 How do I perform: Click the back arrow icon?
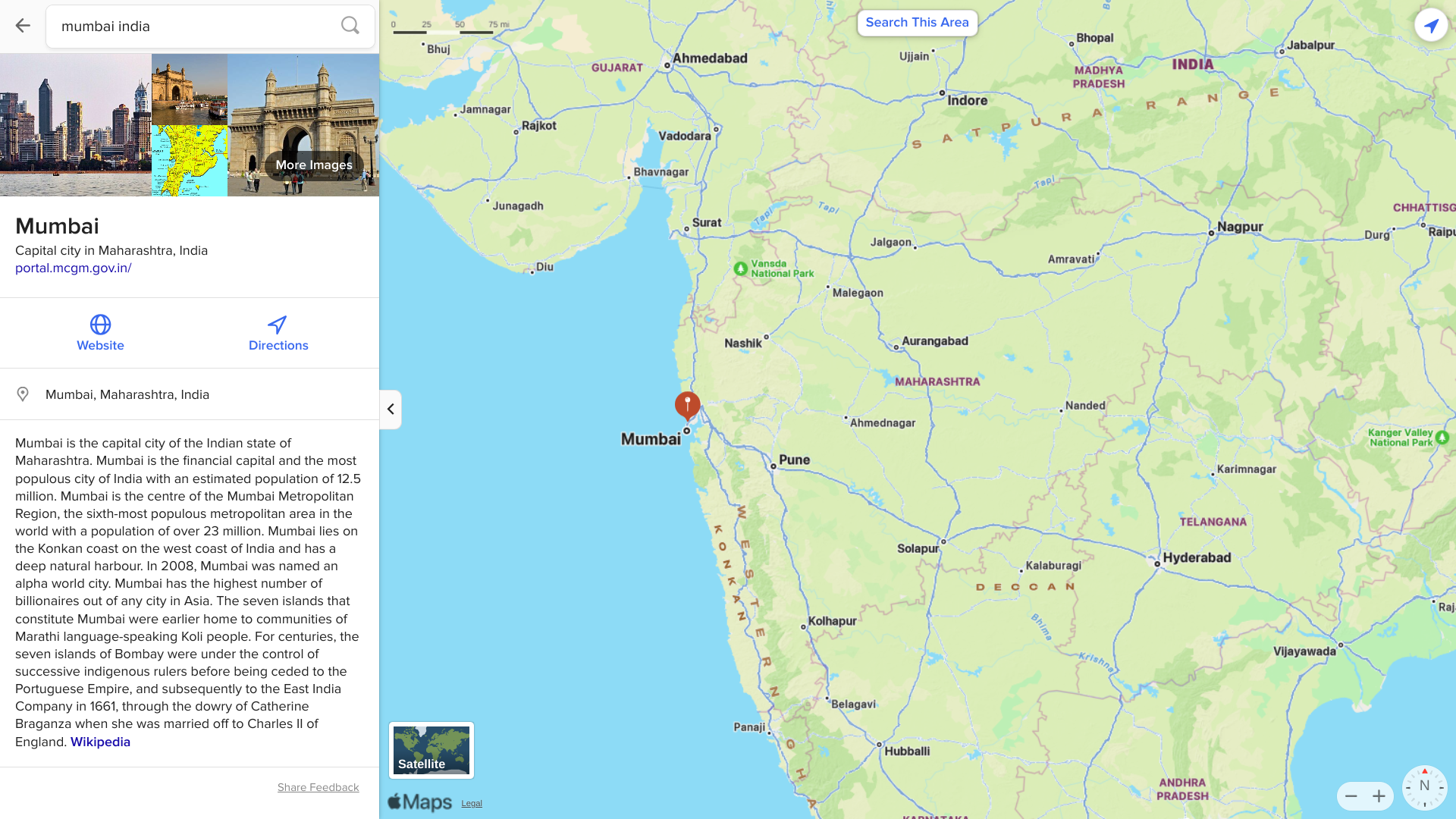click(x=23, y=26)
